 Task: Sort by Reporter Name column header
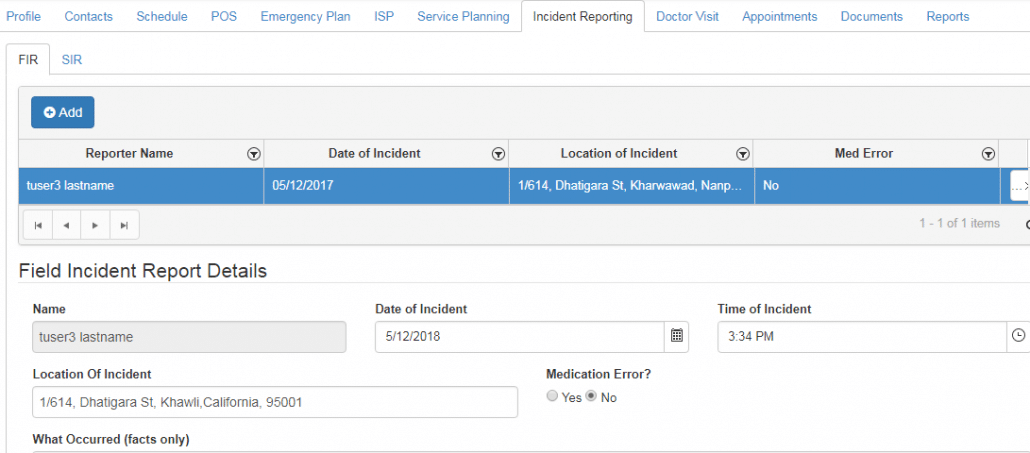(x=129, y=154)
